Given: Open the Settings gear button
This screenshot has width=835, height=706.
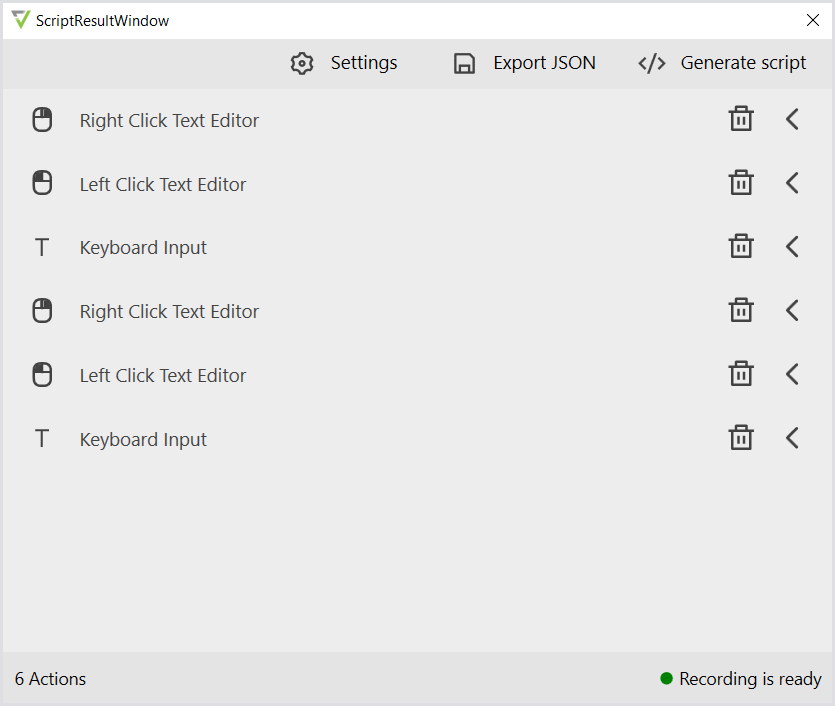Looking at the screenshot, I should click(343, 64).
